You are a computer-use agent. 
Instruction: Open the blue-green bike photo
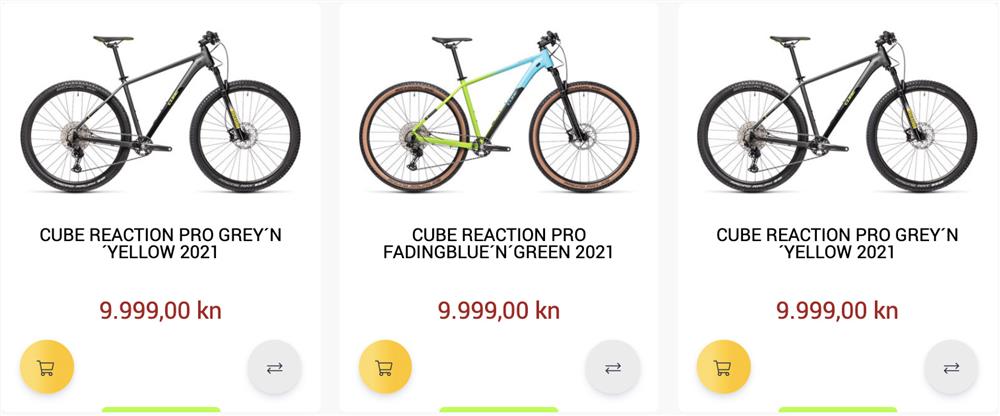(499, 111)
